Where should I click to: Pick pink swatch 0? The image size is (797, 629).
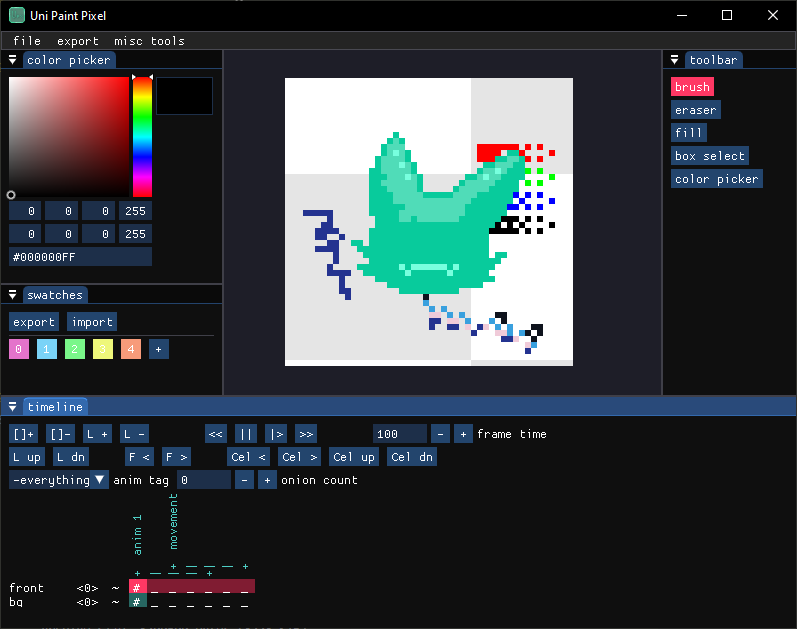coord(19,349)
